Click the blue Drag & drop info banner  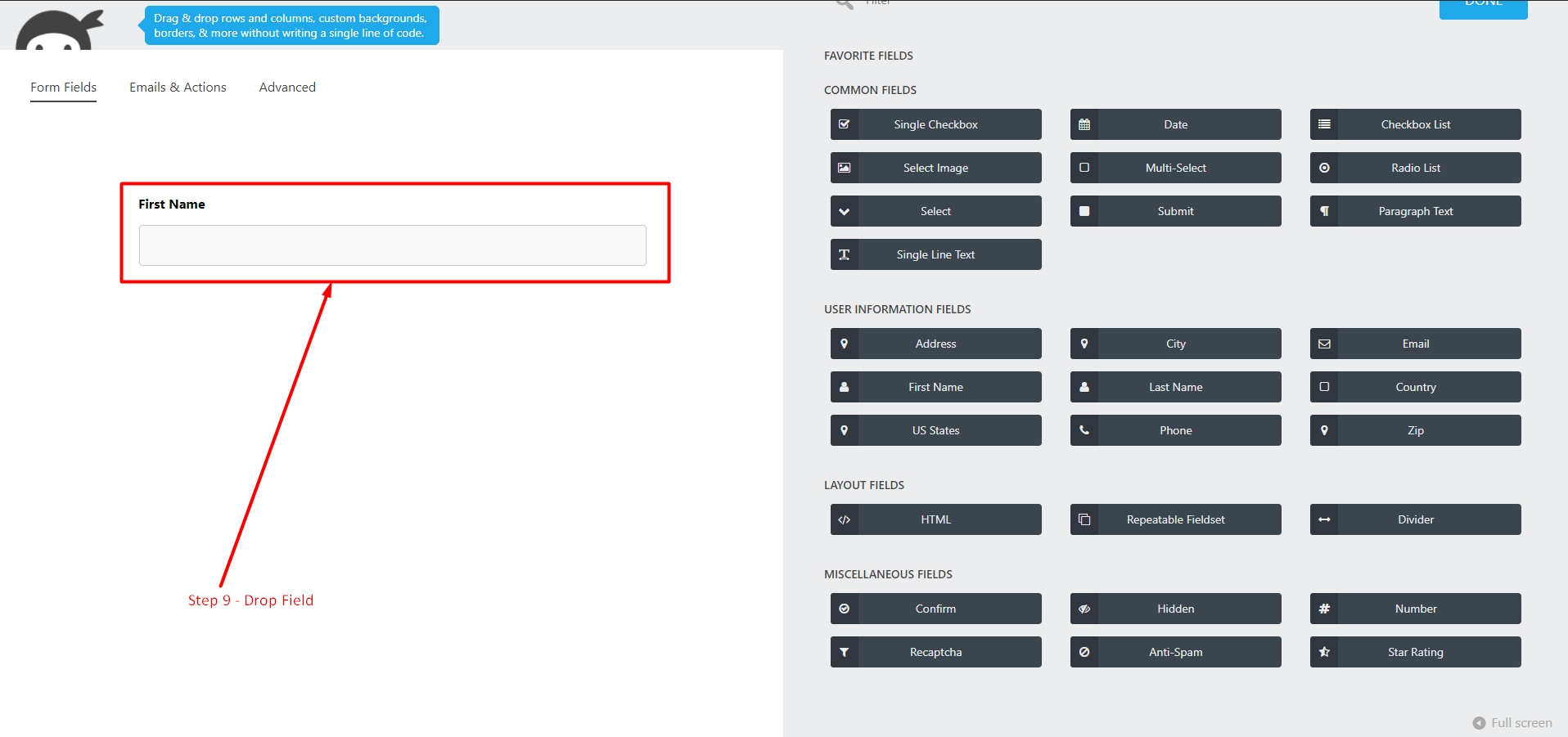coord(291,25)
